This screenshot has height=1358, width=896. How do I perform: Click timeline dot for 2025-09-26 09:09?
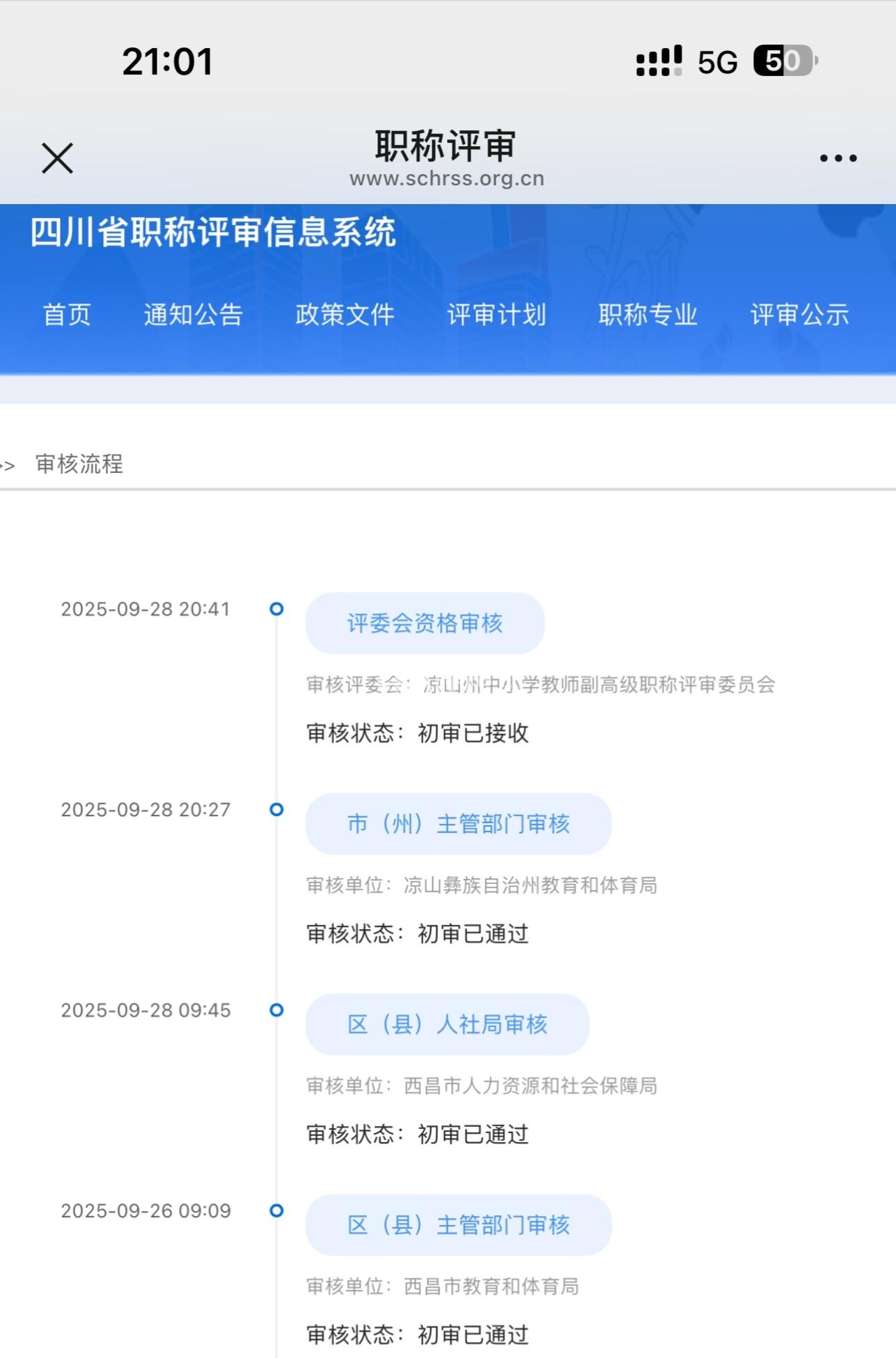point(276,1211)
